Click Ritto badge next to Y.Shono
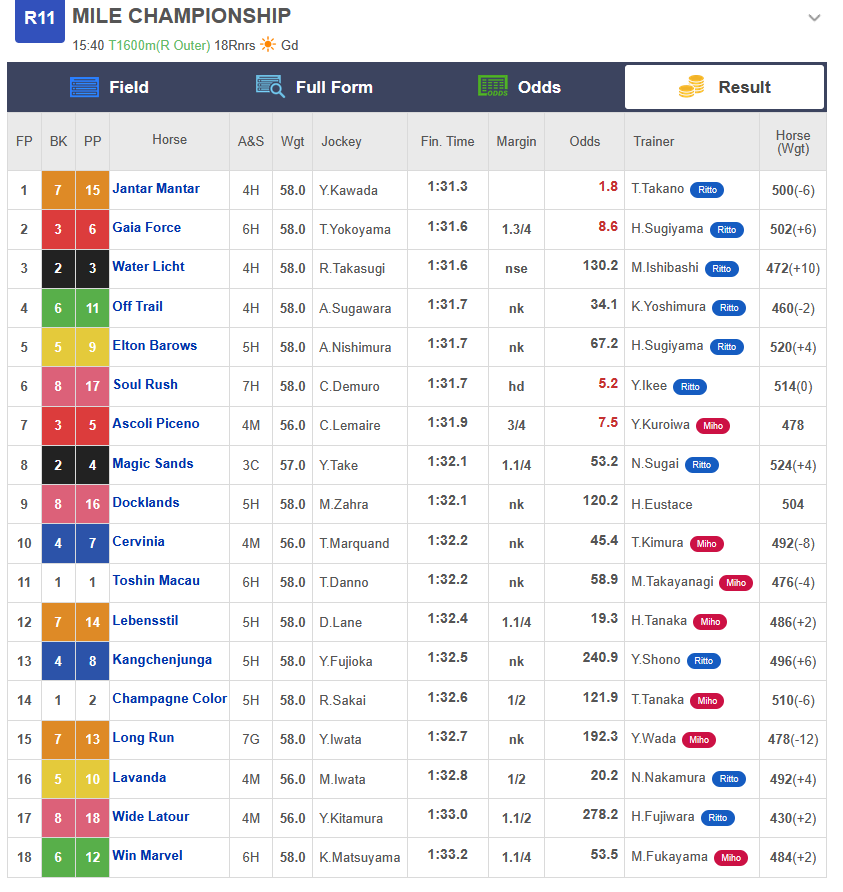The image size is (843, 892). 704,661
